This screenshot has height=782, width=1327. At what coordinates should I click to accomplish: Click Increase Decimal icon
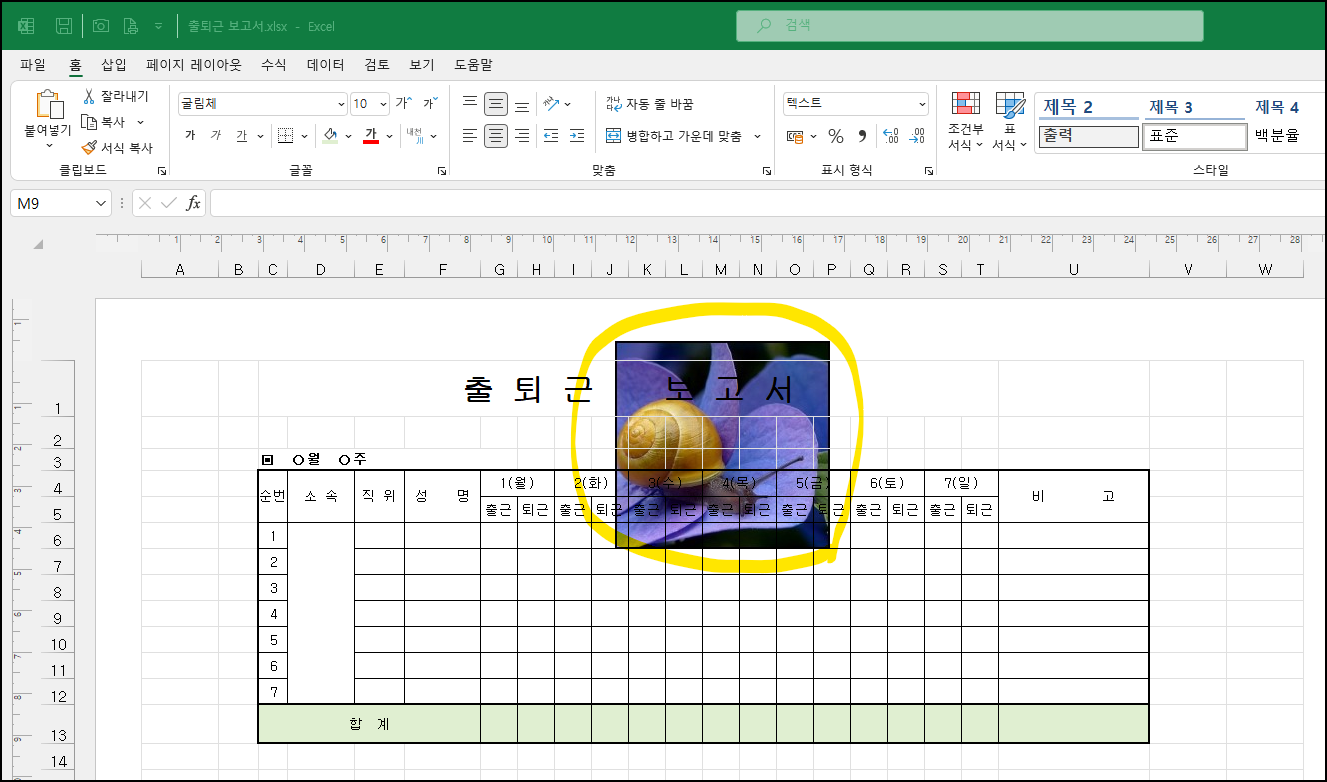891,136
